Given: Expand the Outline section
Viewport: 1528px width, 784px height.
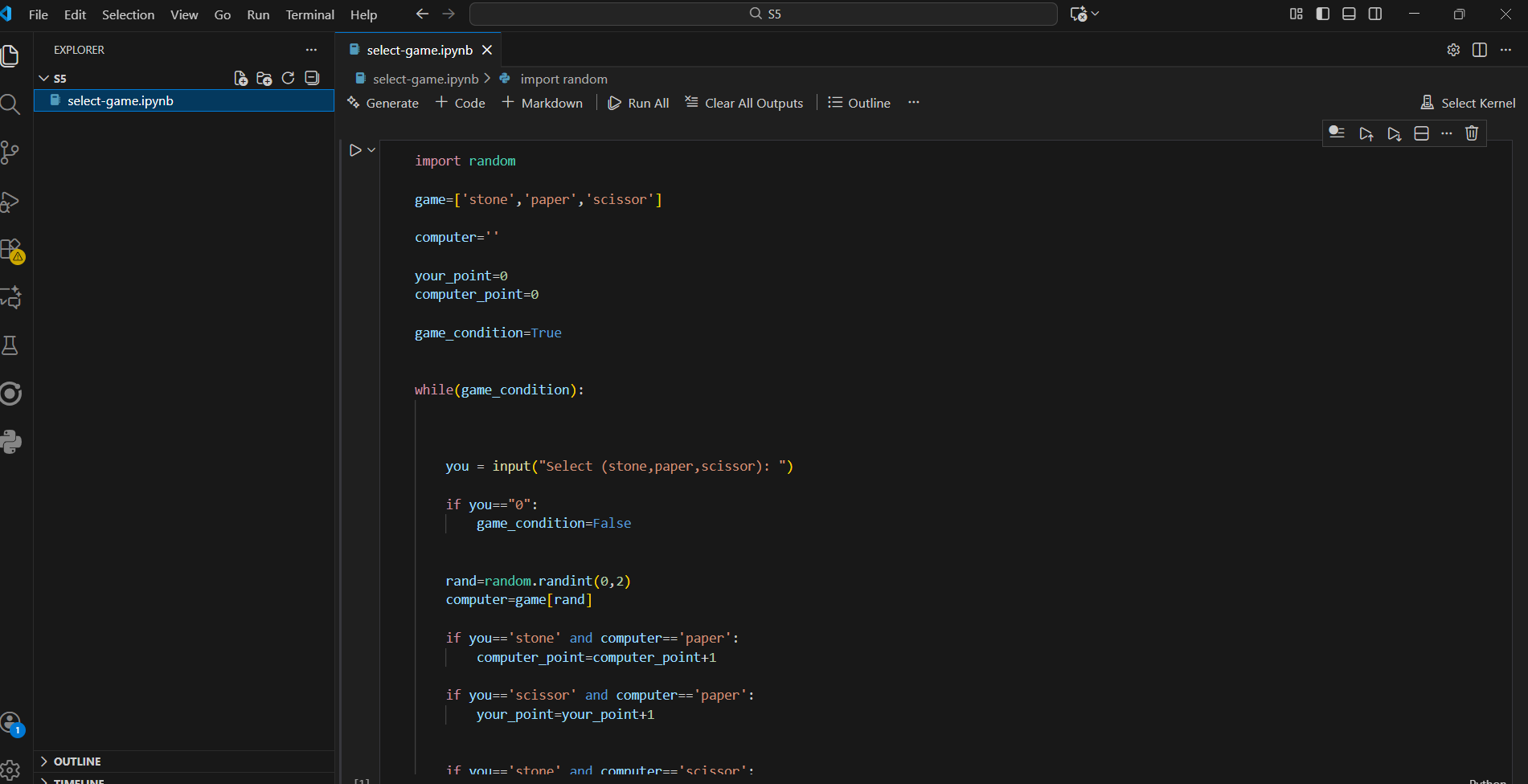Looking at the screenshot, I should [x=77, y=762].
